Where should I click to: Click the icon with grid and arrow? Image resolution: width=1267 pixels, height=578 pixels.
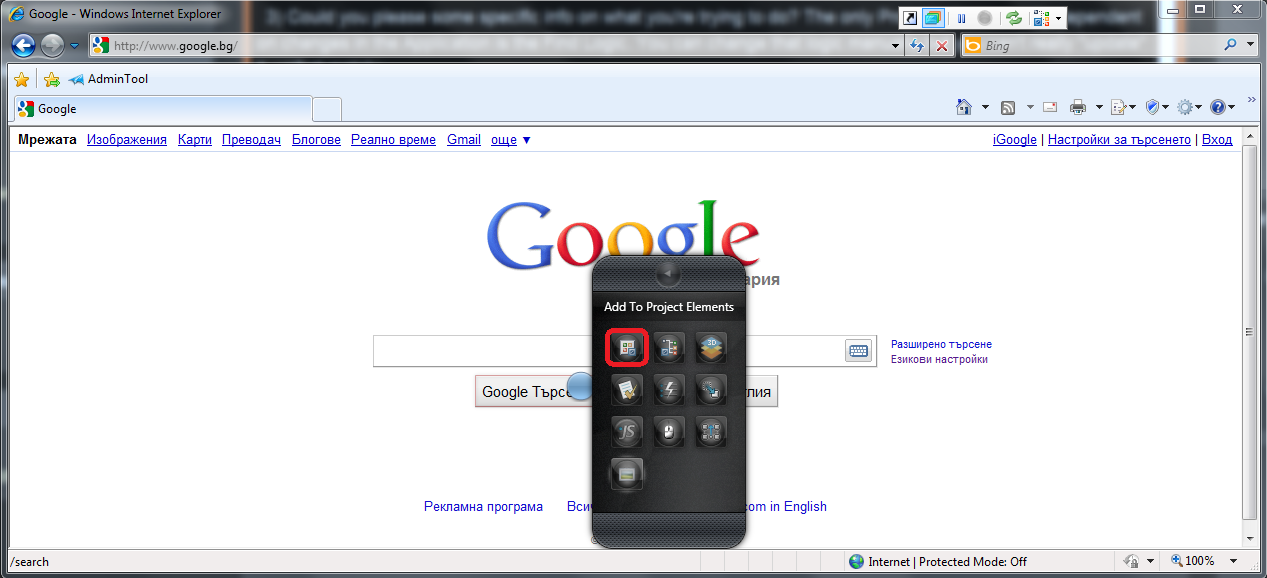coord(711,432)
